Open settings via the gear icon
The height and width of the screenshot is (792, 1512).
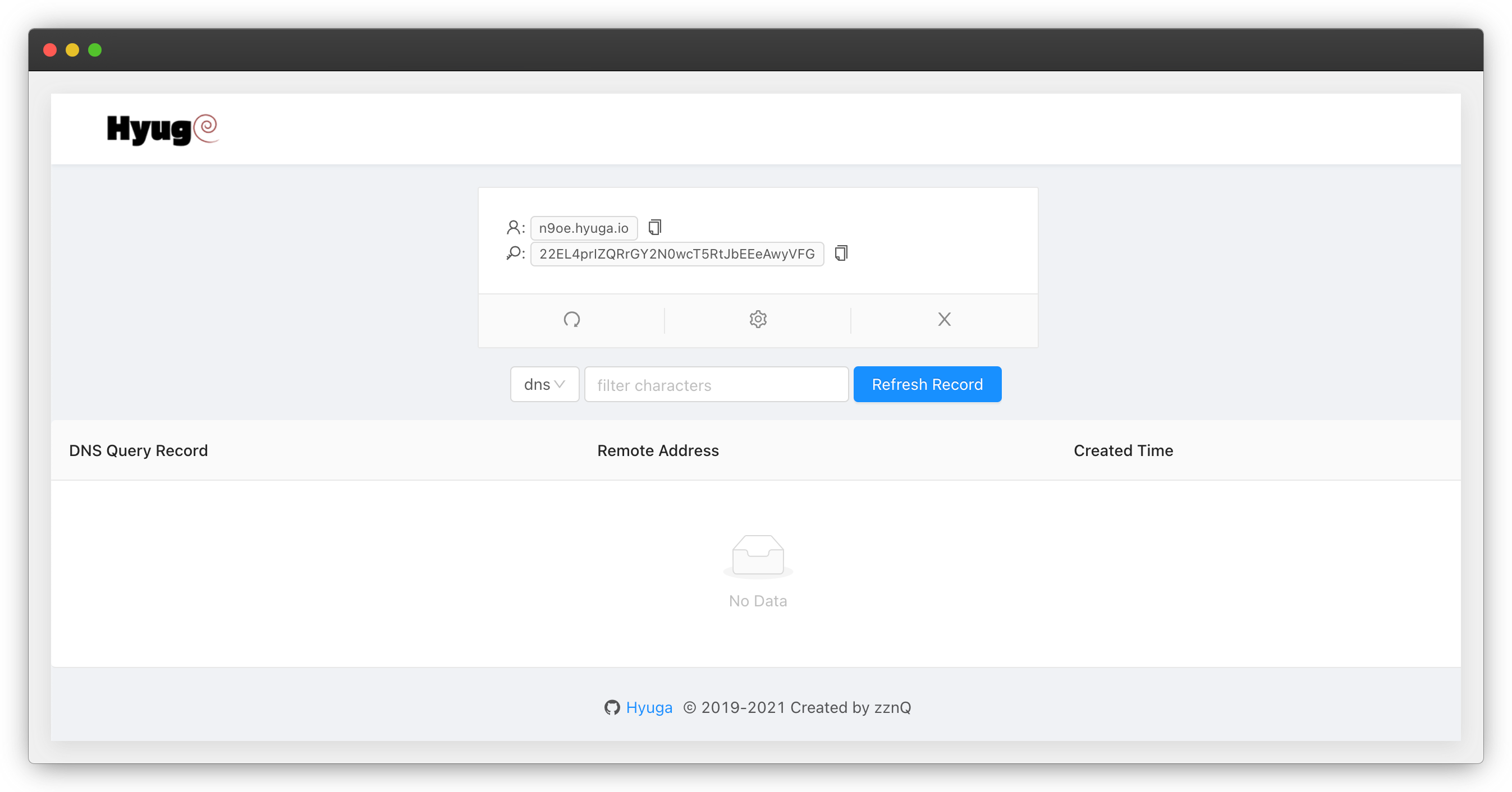coord(758,319)
